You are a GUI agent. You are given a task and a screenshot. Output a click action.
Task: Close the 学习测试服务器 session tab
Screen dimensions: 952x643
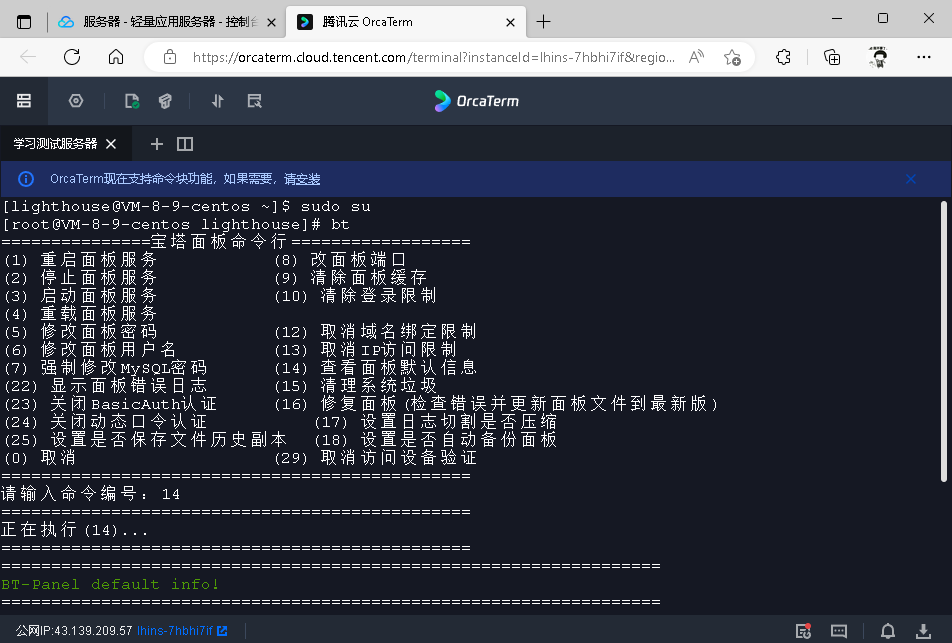(x=110, y=144)
